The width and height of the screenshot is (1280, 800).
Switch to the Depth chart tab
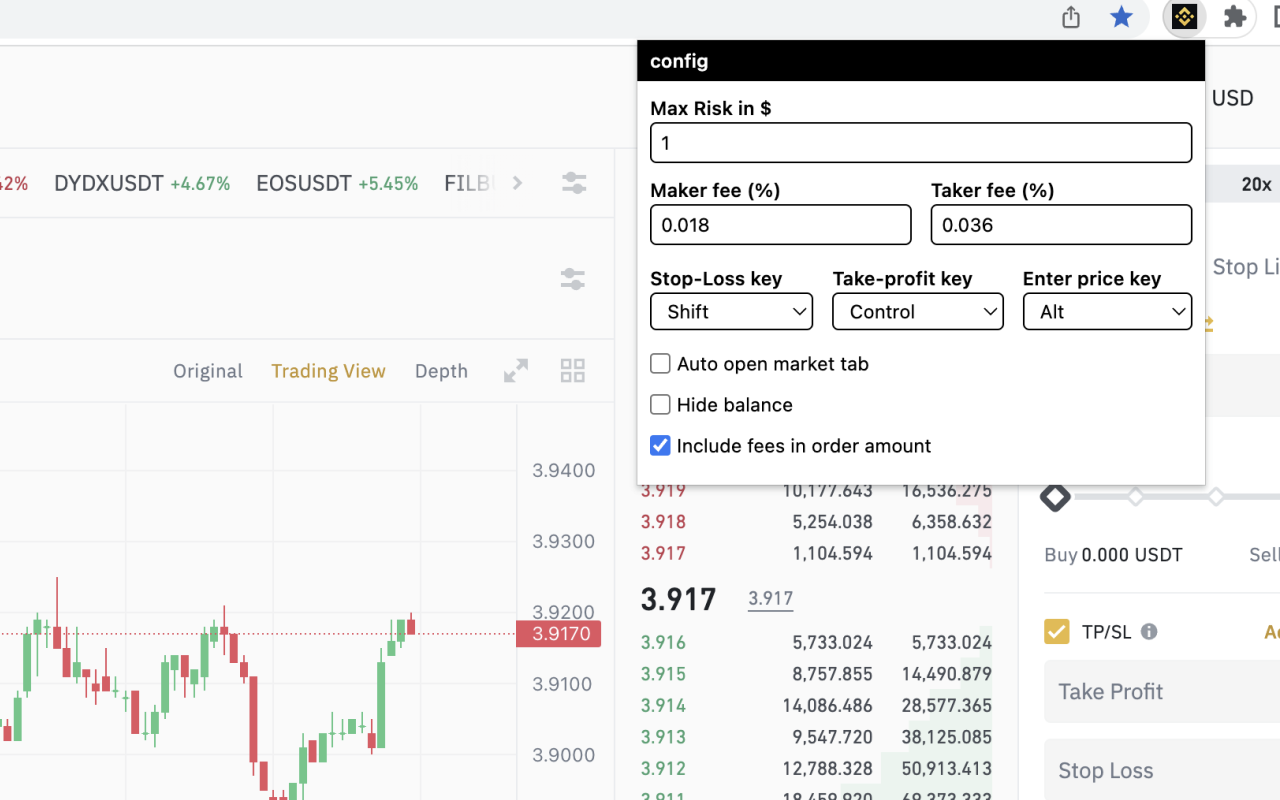click(441, 370)
